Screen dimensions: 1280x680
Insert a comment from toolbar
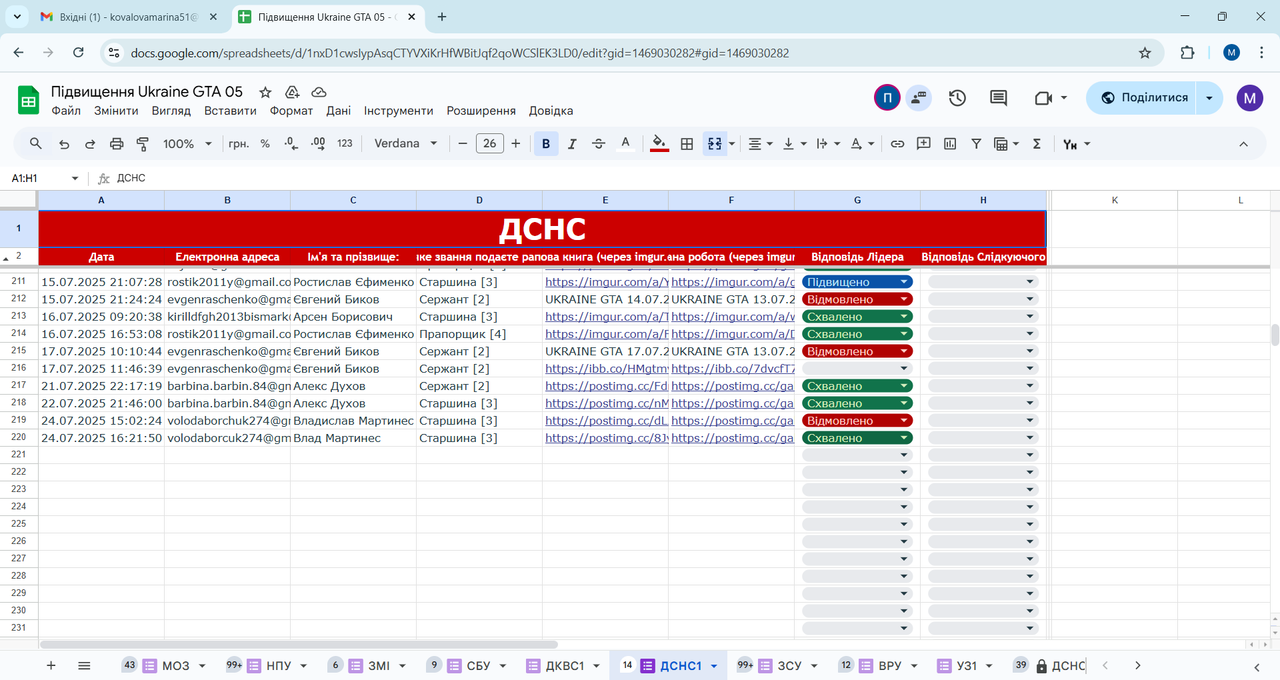(924, 144)
